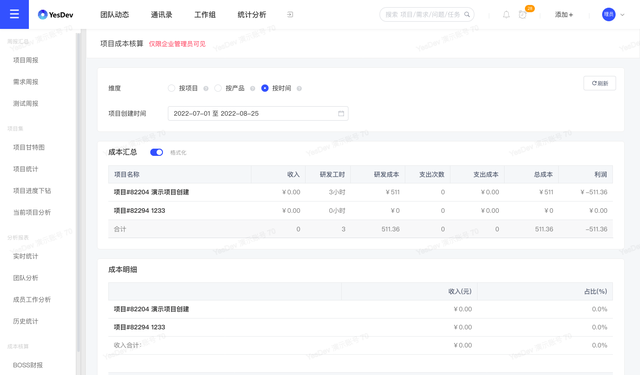
Task: Open 项目#82204 演示项目创建 in summary table
Action: point(151,192)
